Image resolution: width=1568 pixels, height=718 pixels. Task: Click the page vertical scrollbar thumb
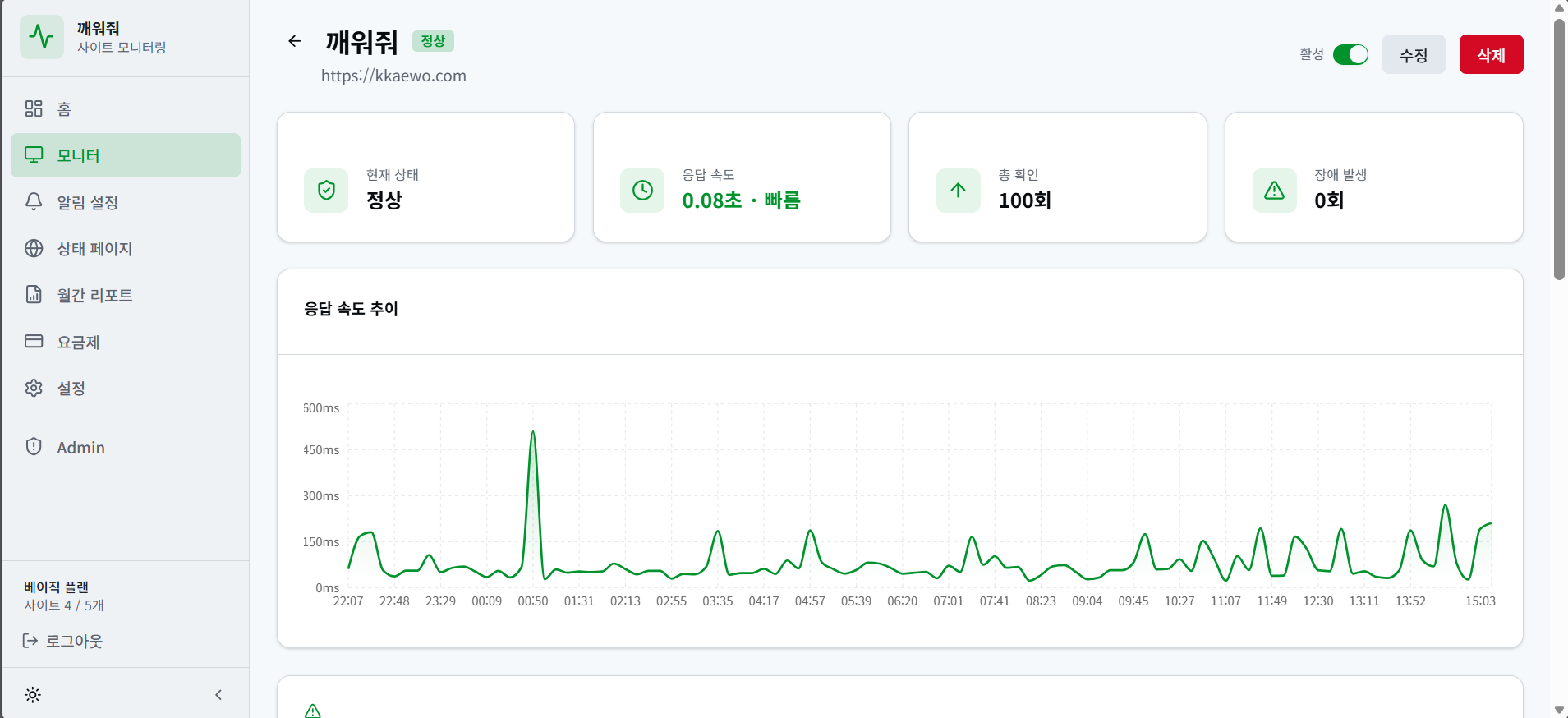pos(1559,149)
